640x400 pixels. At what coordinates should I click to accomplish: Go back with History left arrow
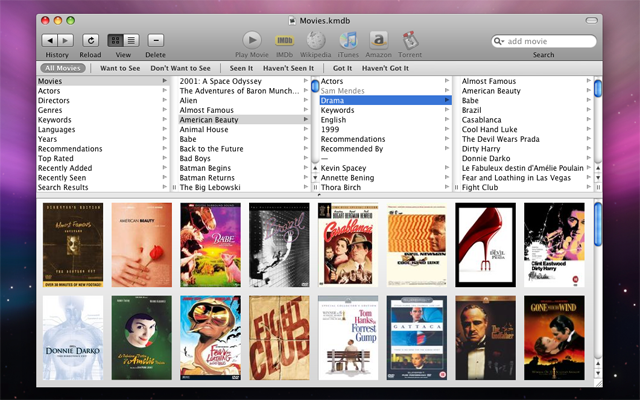pyautogui.click(x=50, y=40)
